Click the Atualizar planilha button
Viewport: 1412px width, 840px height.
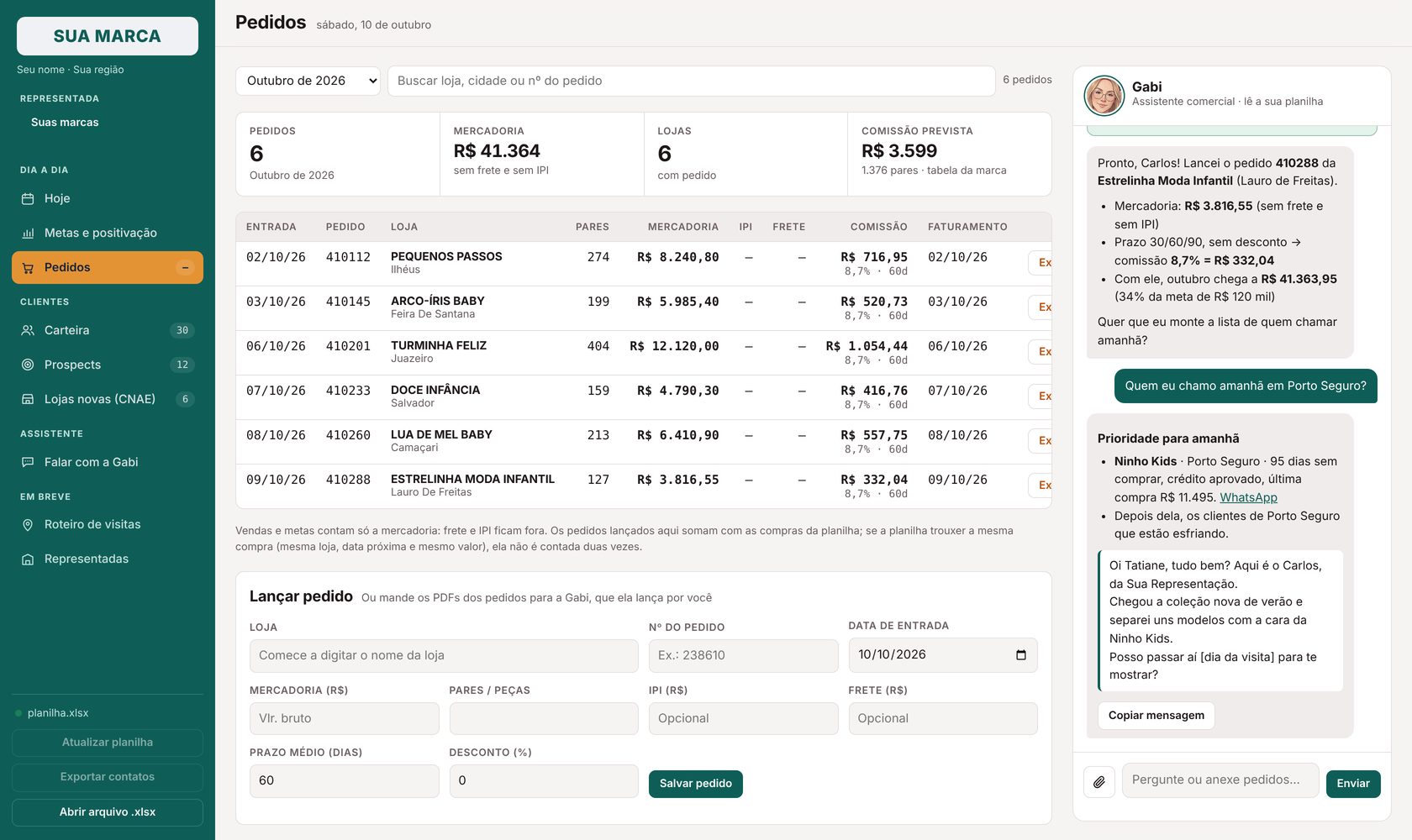pos(108,743)
